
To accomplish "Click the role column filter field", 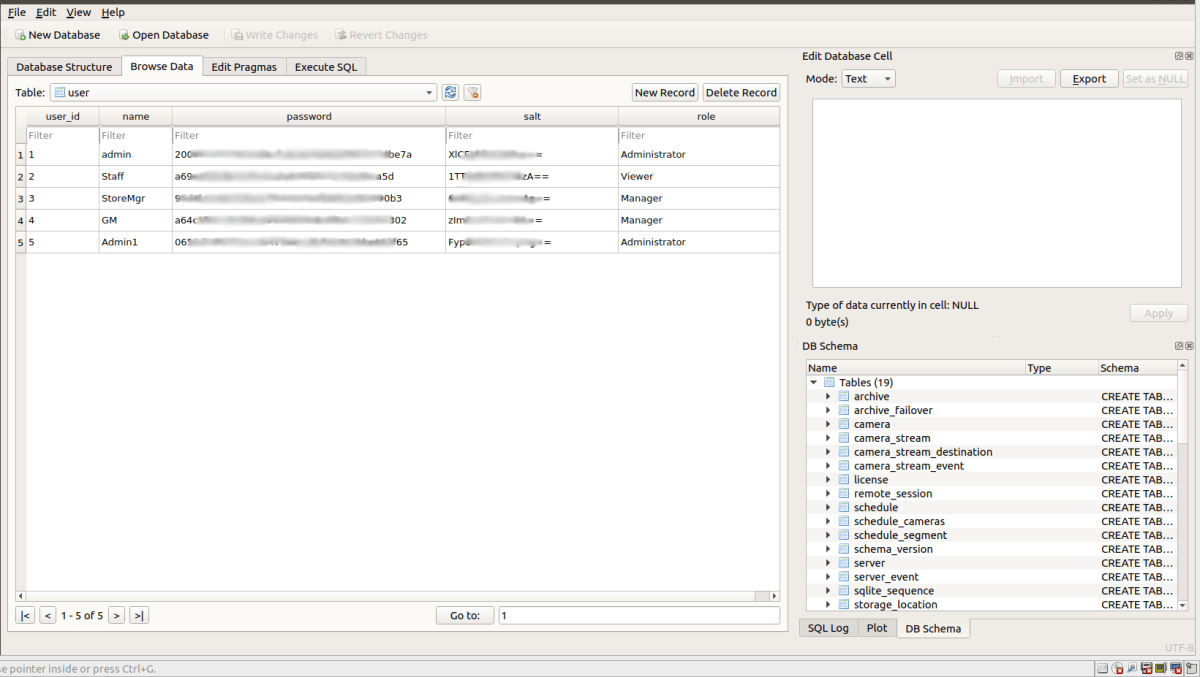I will click(x=698, y=135).
